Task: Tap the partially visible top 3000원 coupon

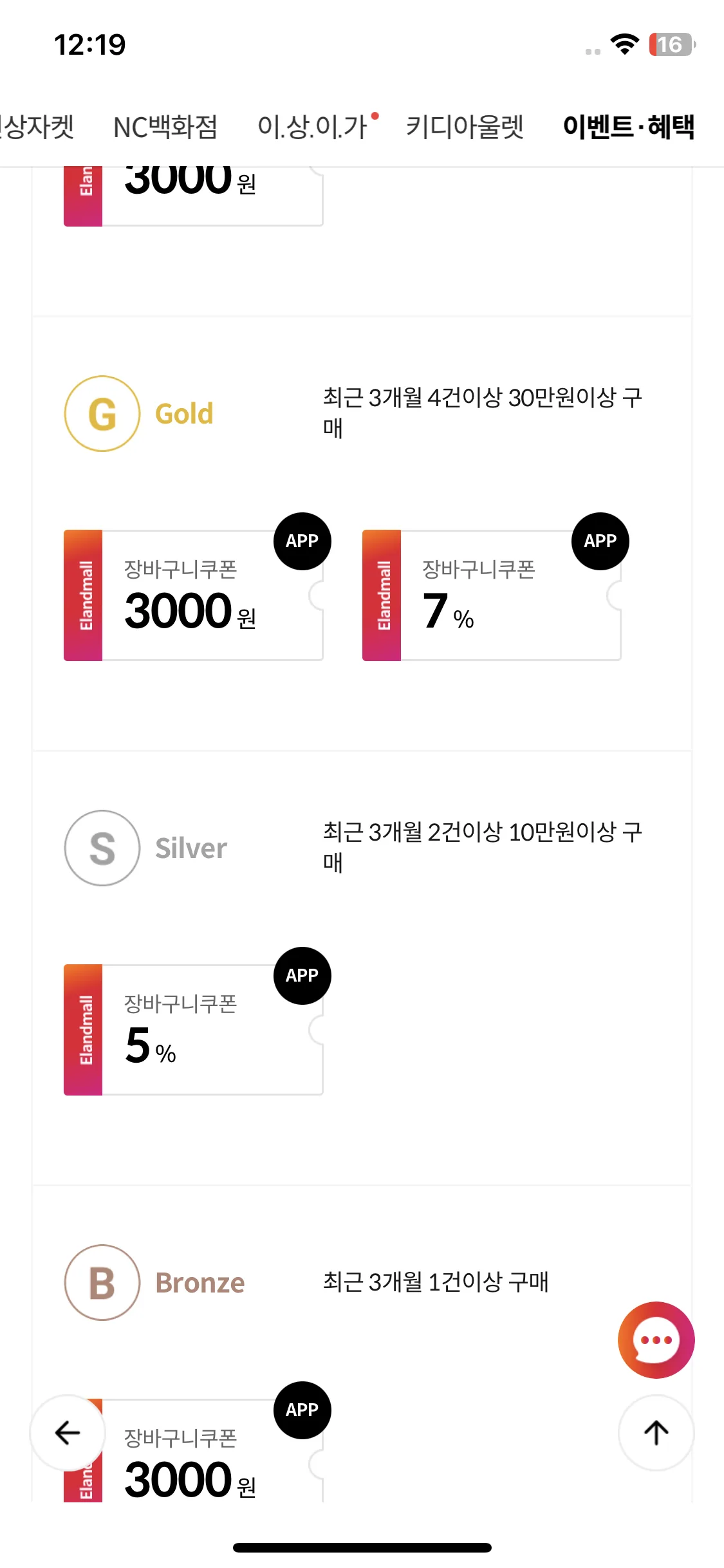Action: 193,196
